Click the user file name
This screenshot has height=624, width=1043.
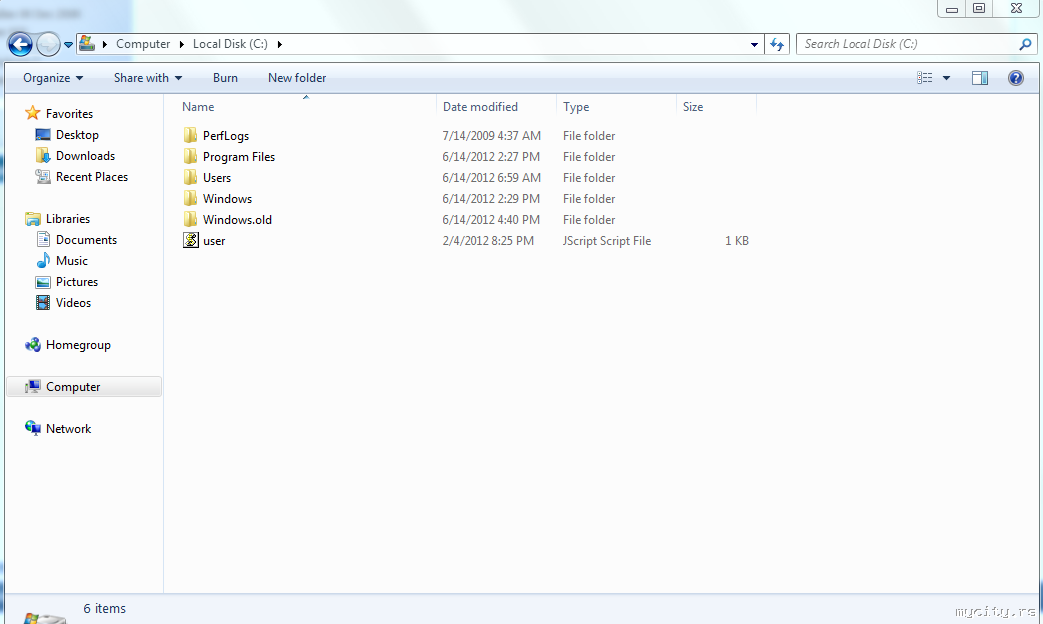coord(214,241)
